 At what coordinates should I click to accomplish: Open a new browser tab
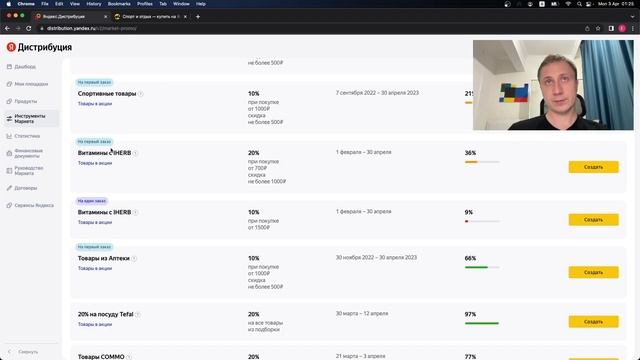[198, 17]
